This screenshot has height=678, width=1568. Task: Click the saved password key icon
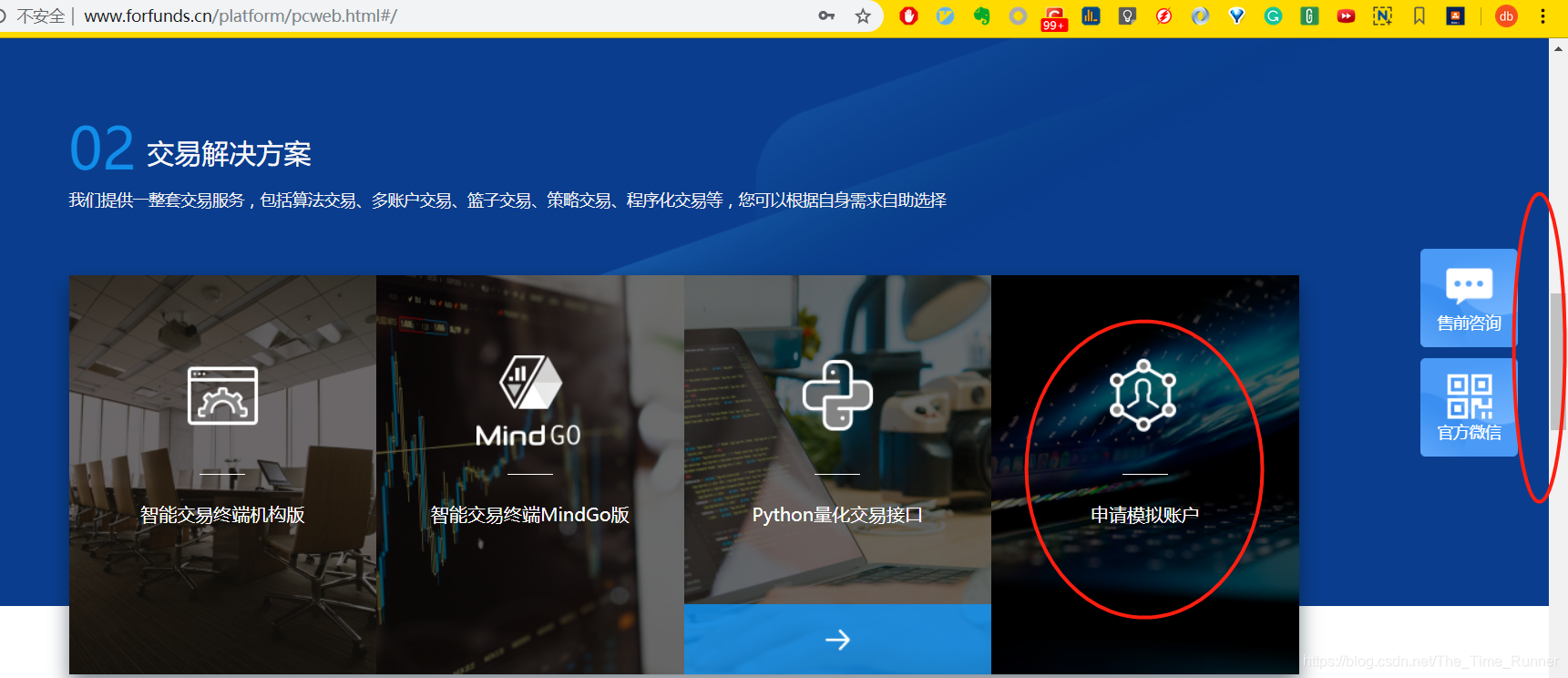pyautogui.click(x=826, y=15)
